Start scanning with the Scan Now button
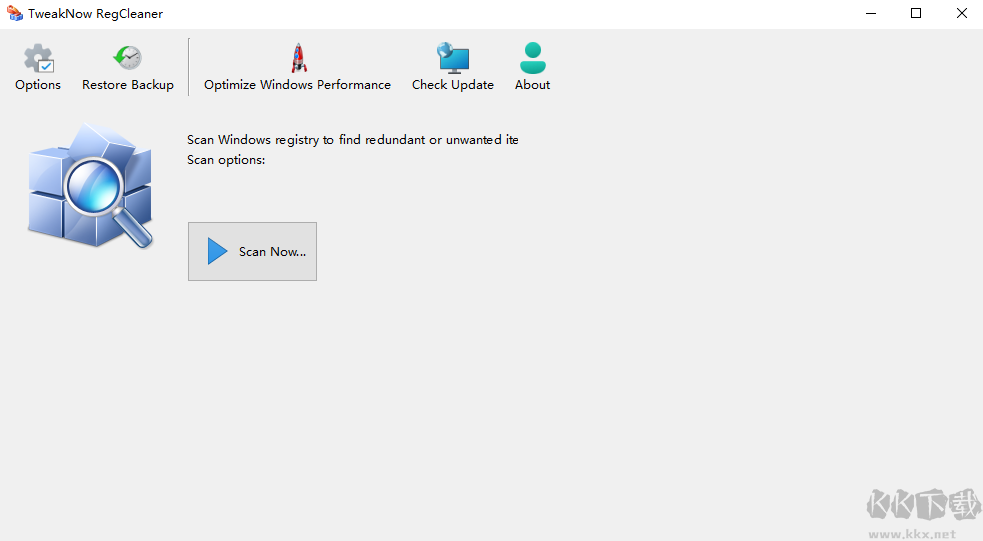Image resolution: width=983 pixels, height=541 pixels. coord(252,252)
